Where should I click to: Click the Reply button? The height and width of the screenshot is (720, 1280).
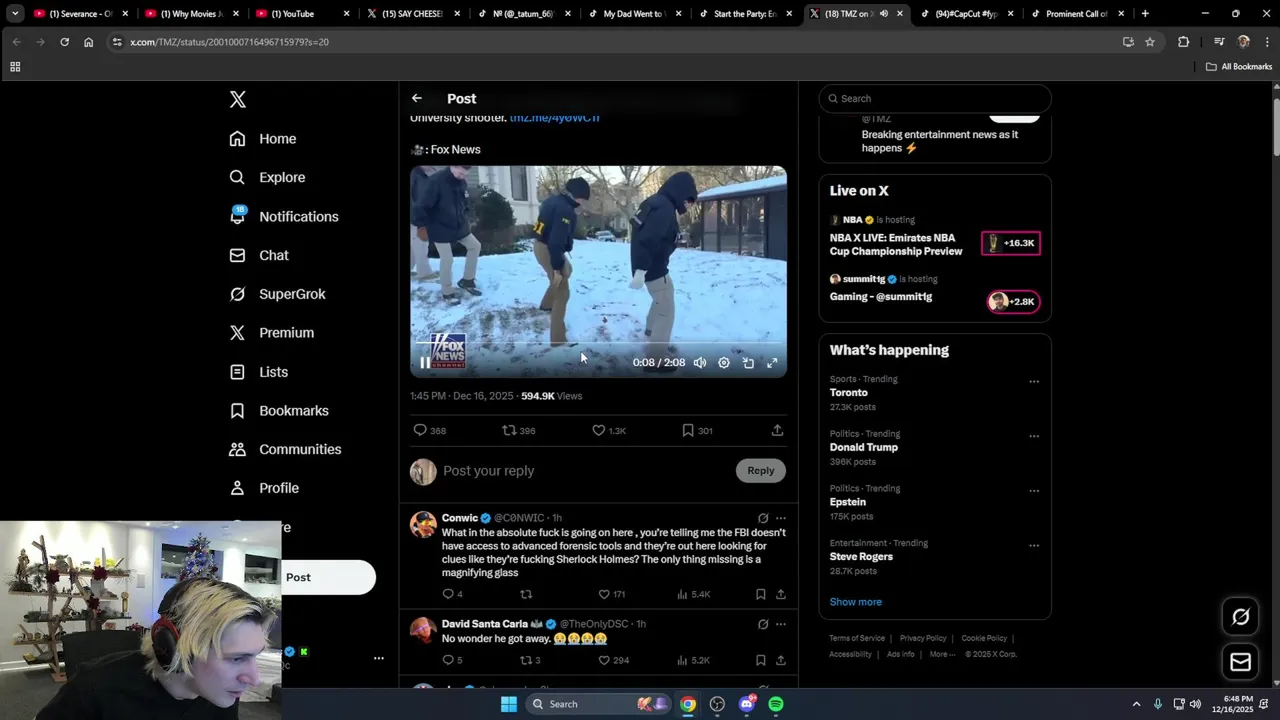click(x=761, y=471)
